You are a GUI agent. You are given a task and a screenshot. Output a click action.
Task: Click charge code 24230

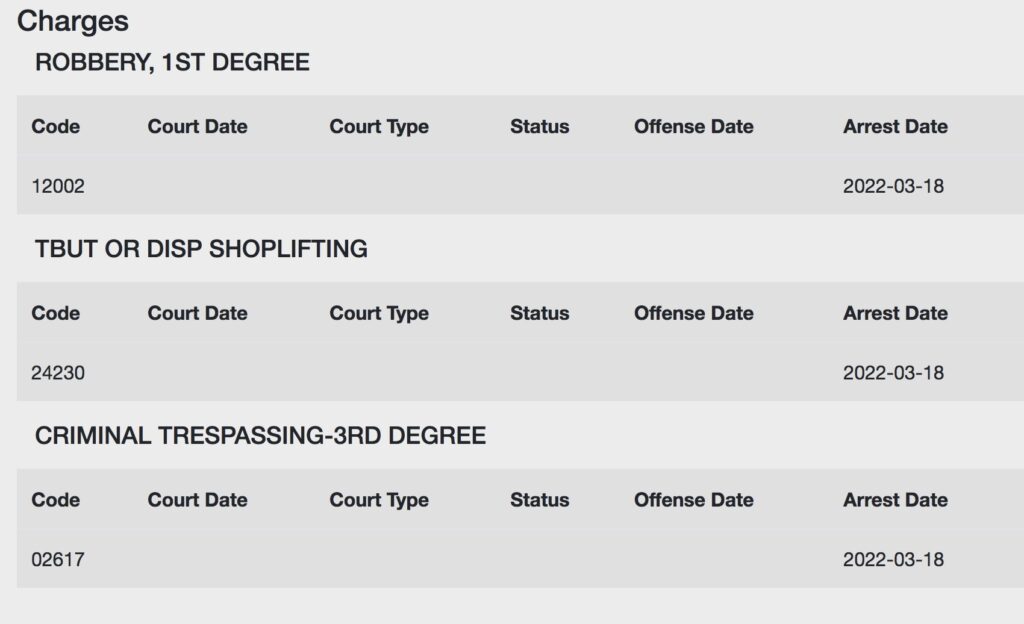coord(58,373)
